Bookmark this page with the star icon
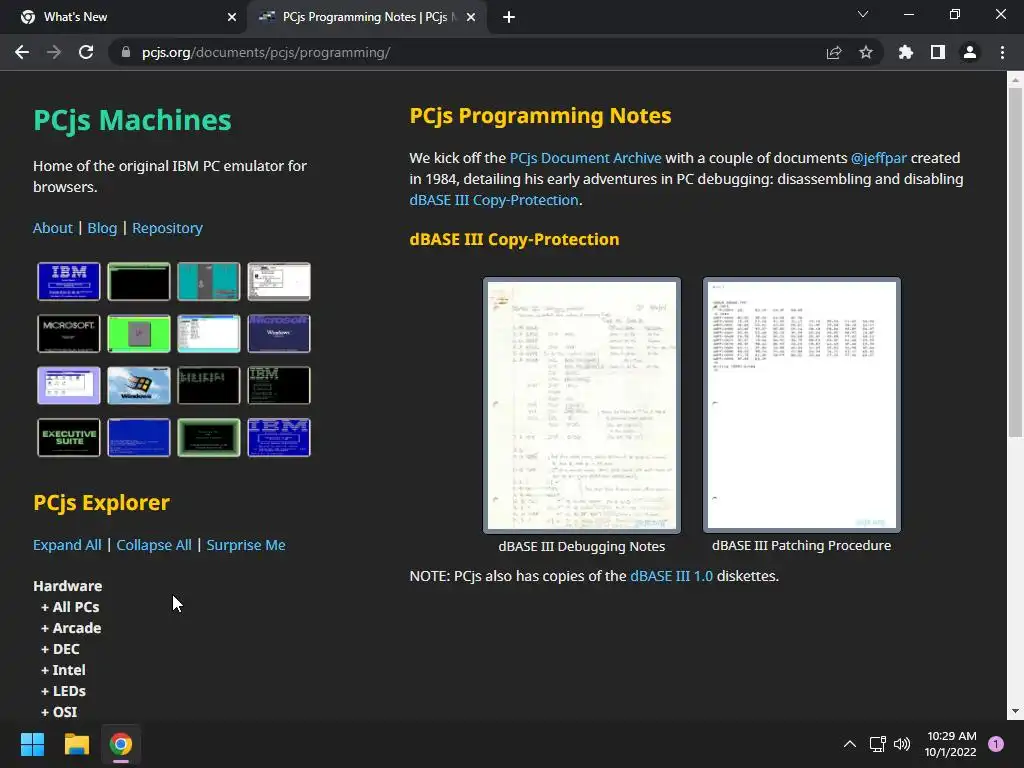Image resolution: width=1024 pixels, height=768 pixels. pyautogui.click(x=866, y=52)
